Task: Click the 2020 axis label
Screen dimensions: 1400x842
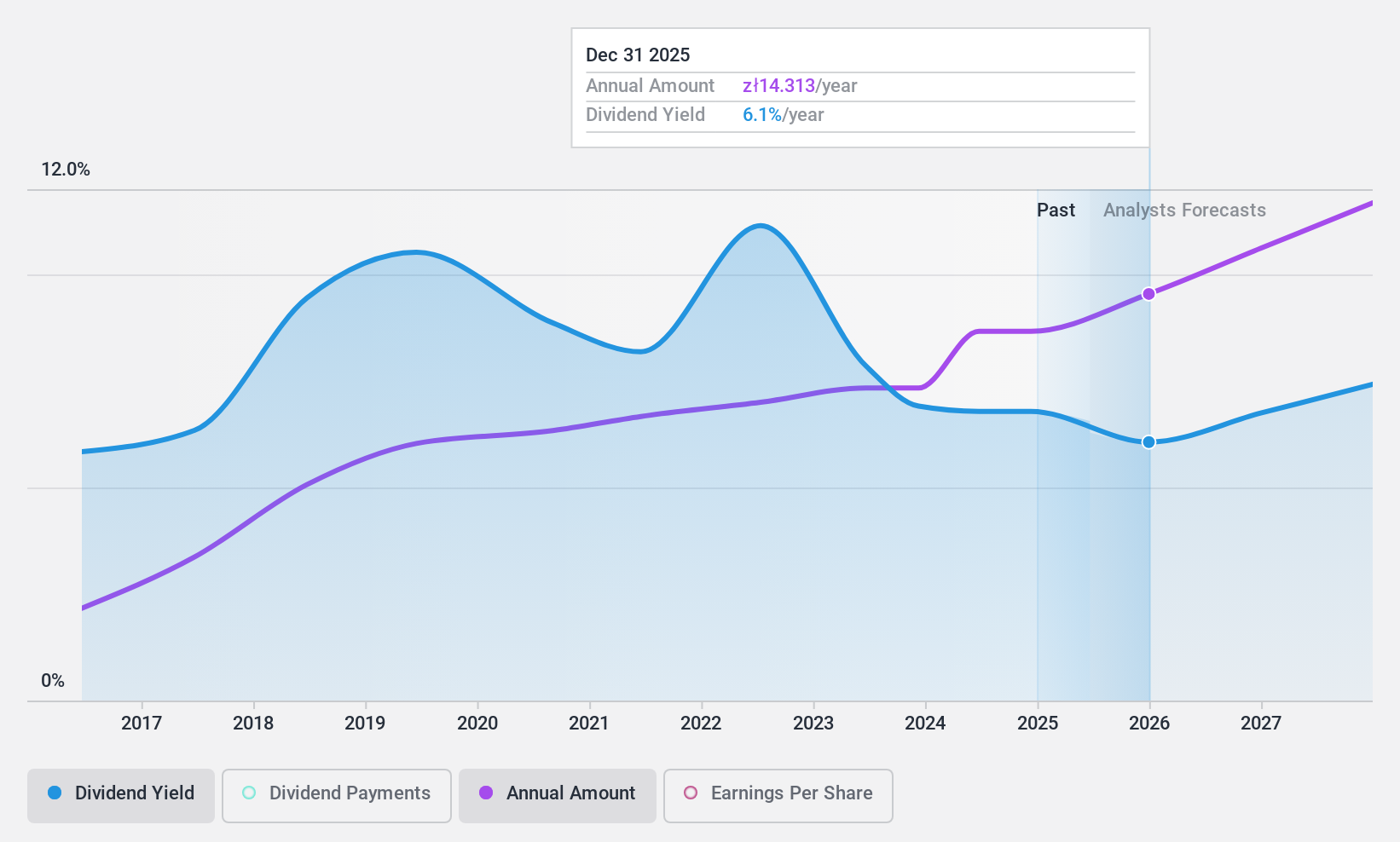Action: coord(477,724)
